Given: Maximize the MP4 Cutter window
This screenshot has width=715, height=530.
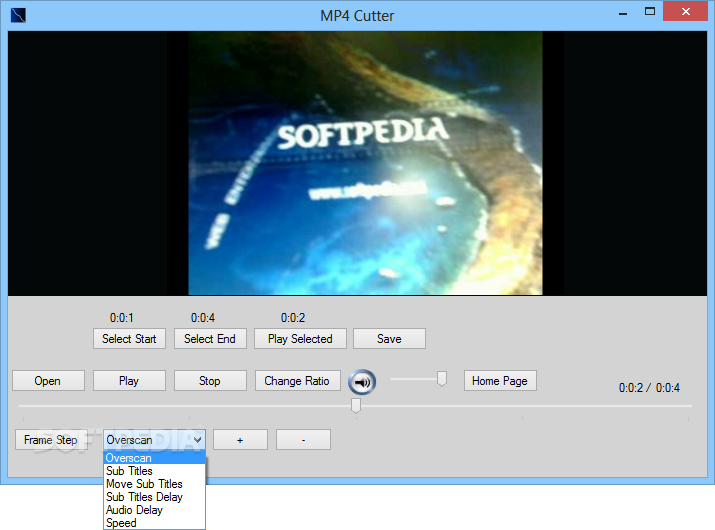Looking at the screenshot, I should 650,12.
